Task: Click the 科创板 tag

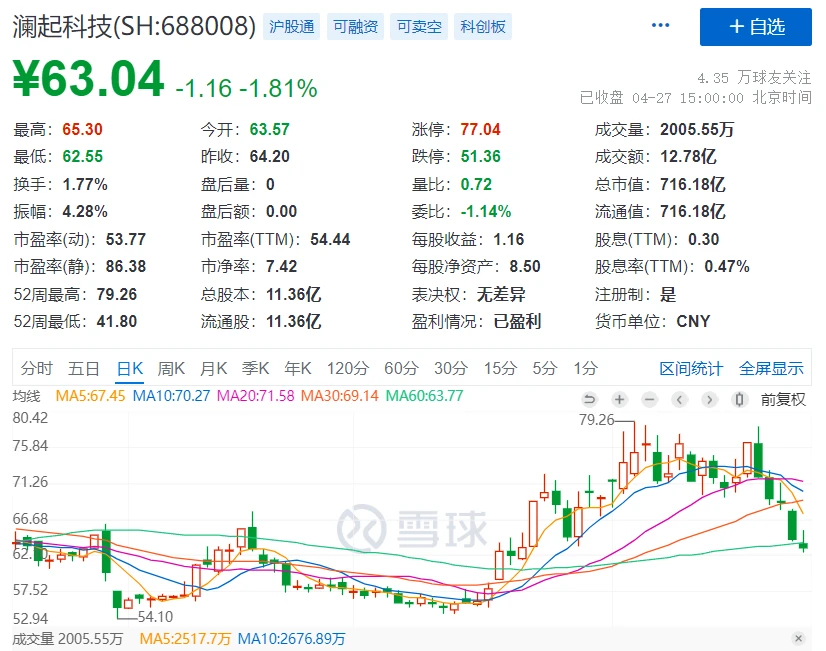Action: (x=482, y=27)
